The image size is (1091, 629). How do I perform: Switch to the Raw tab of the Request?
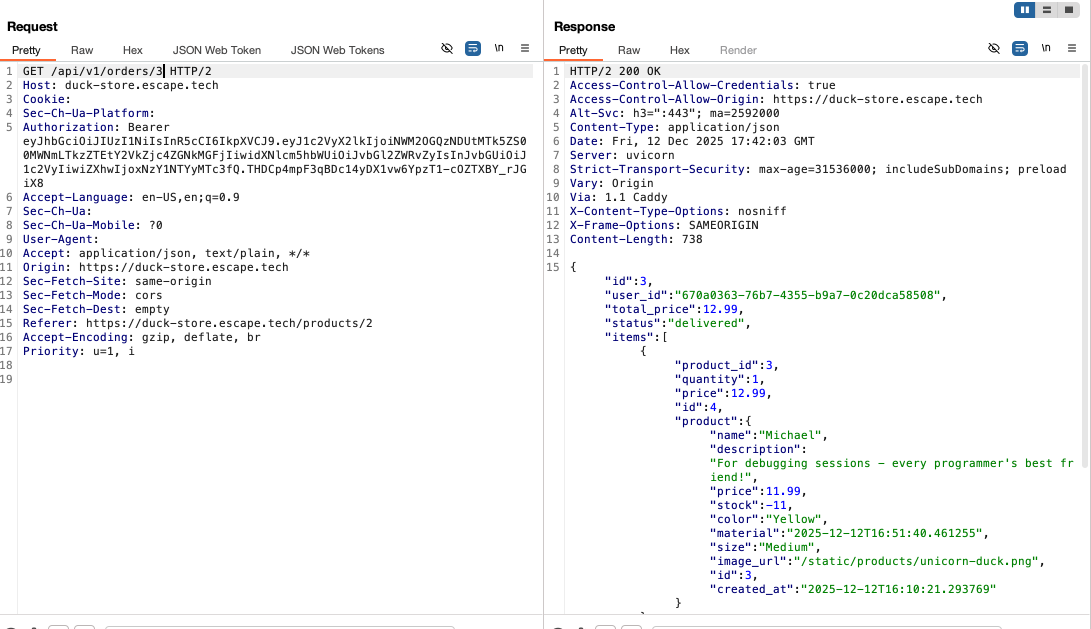[x=81, y=49]
